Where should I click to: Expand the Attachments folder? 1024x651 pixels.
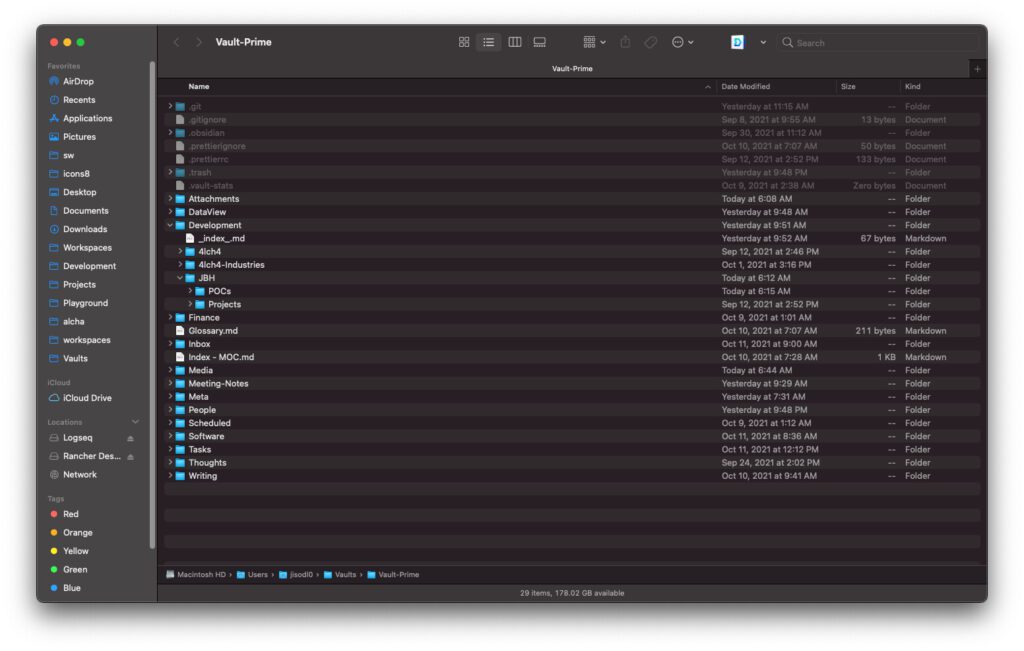point(170,199)
